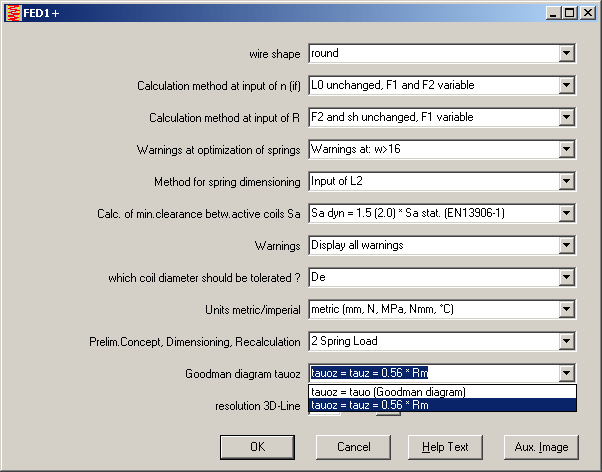Collapse the Goodman diagram tauoz dropdown arrow
Image resolution: width=602 pixels, height=472 pixels.
[567, 373]
